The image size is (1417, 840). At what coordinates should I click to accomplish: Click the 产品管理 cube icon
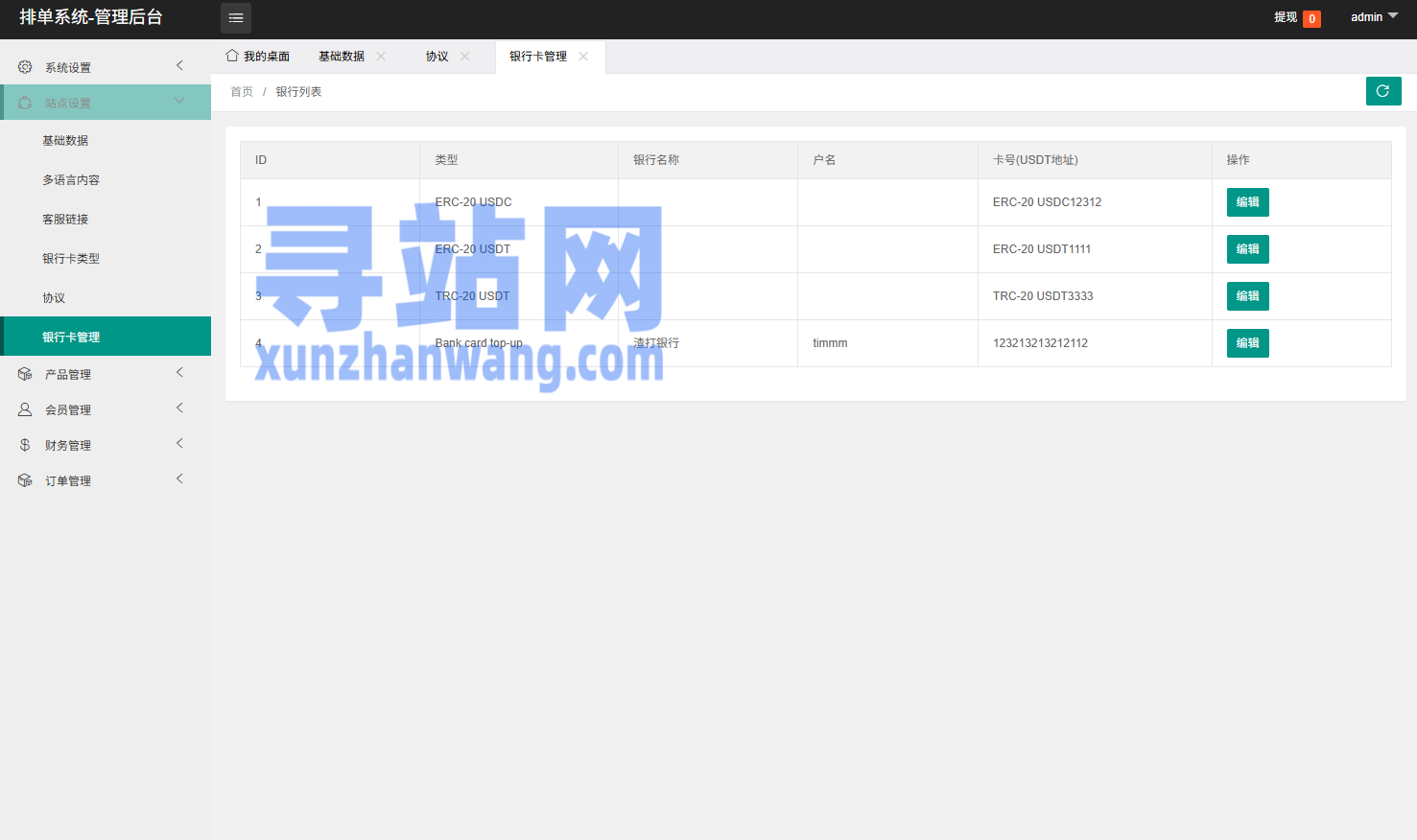25,374
